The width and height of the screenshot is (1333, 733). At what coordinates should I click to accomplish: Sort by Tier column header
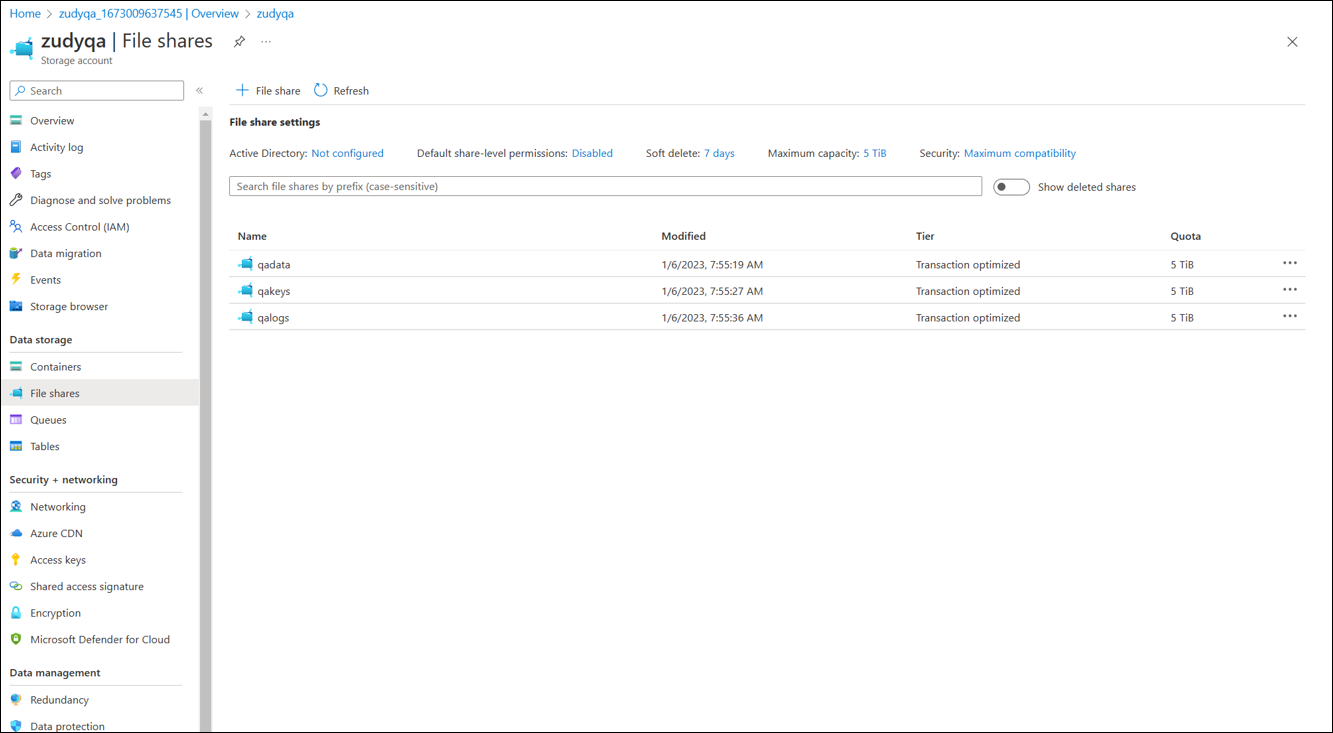[925, 237]
